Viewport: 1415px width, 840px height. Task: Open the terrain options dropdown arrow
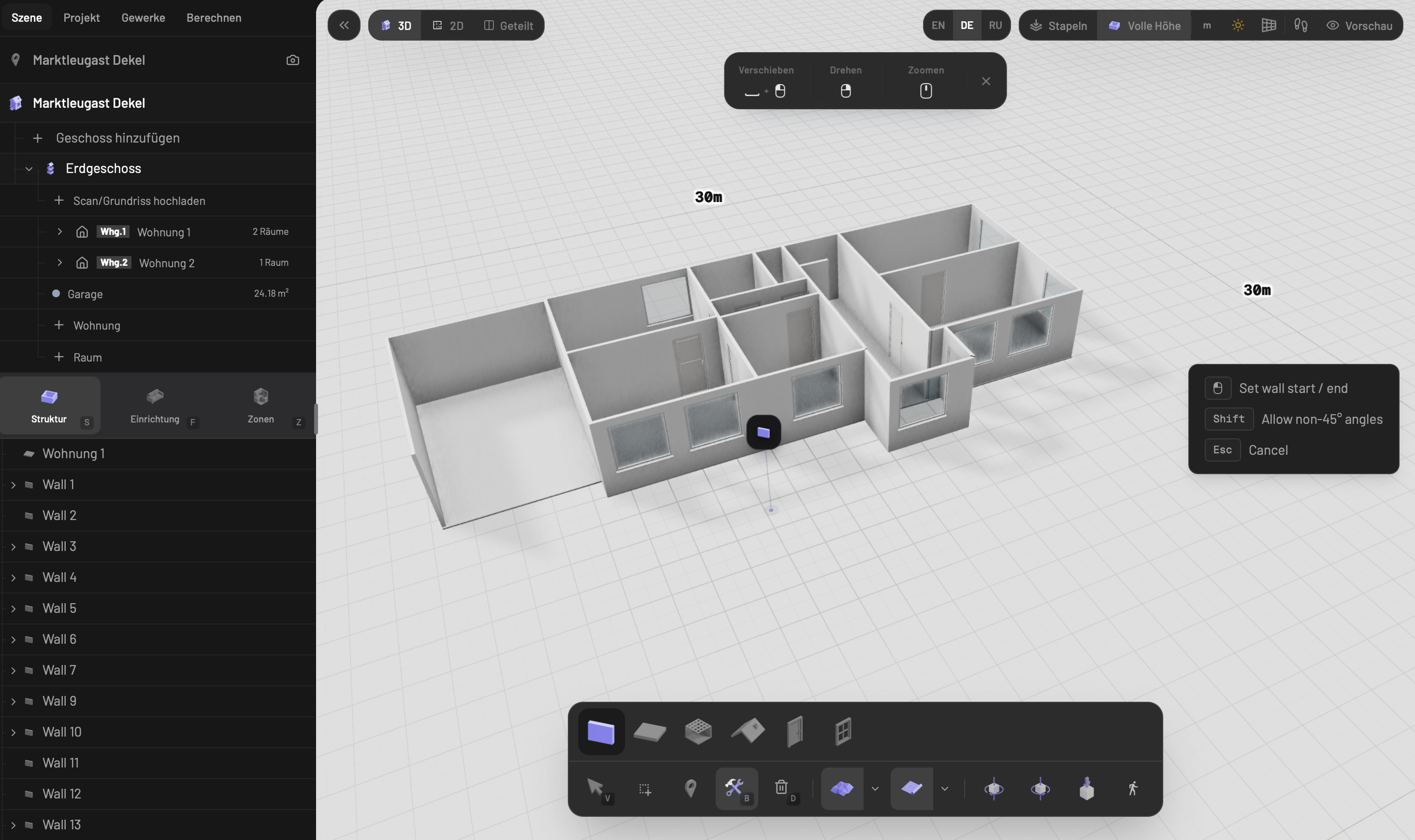[x=875, y=788]
